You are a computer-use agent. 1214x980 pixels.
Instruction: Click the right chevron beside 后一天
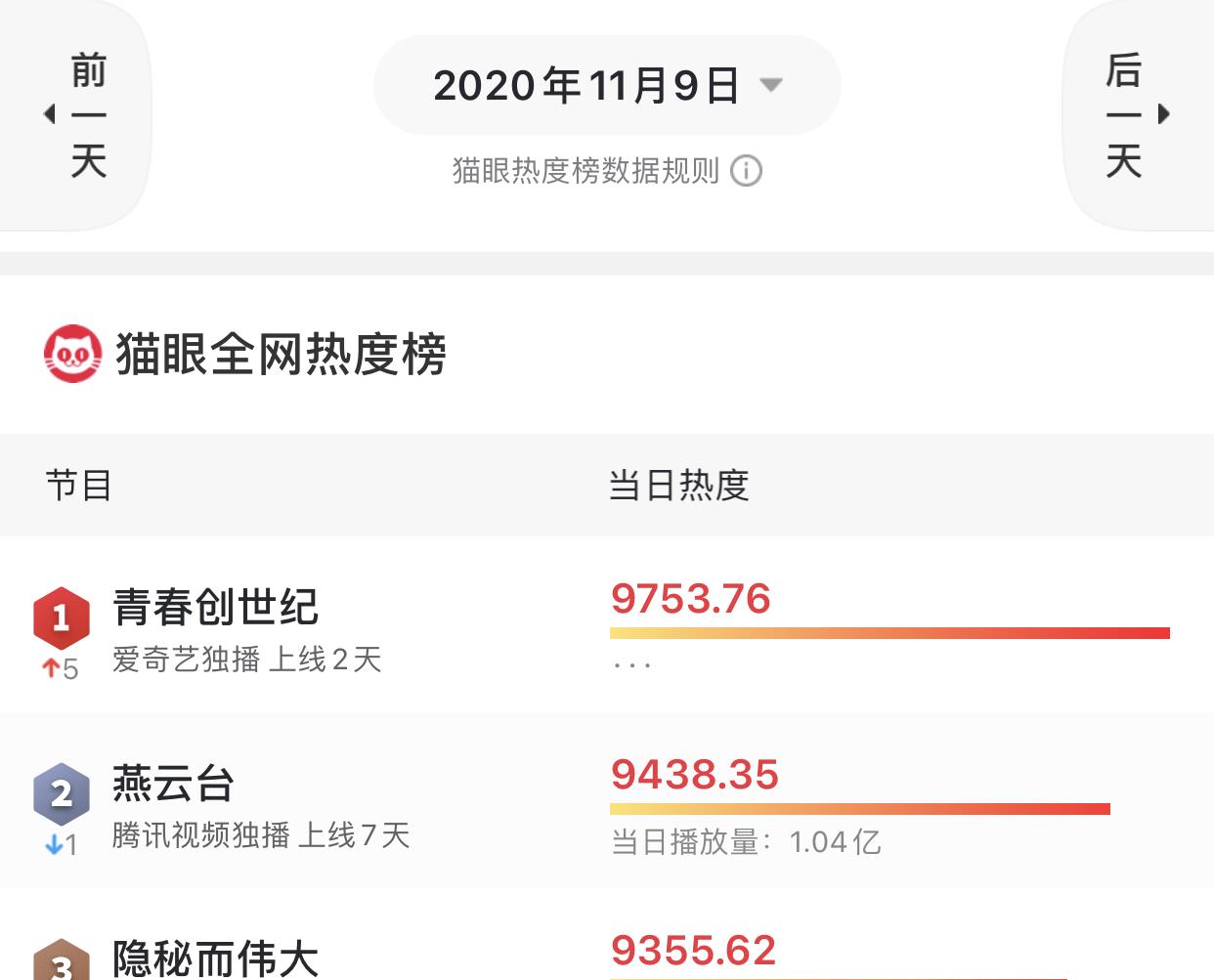click(1164, 113)
